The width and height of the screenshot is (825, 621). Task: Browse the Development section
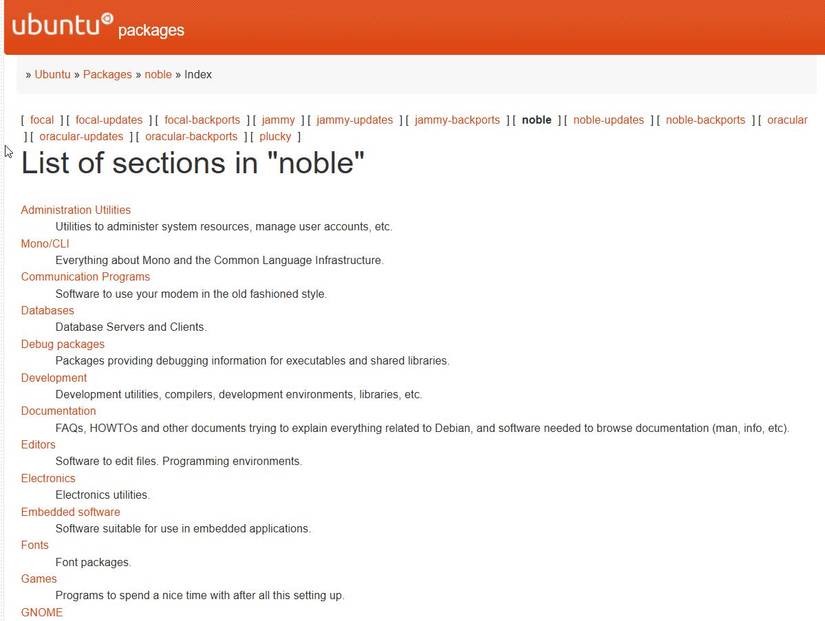54,378
